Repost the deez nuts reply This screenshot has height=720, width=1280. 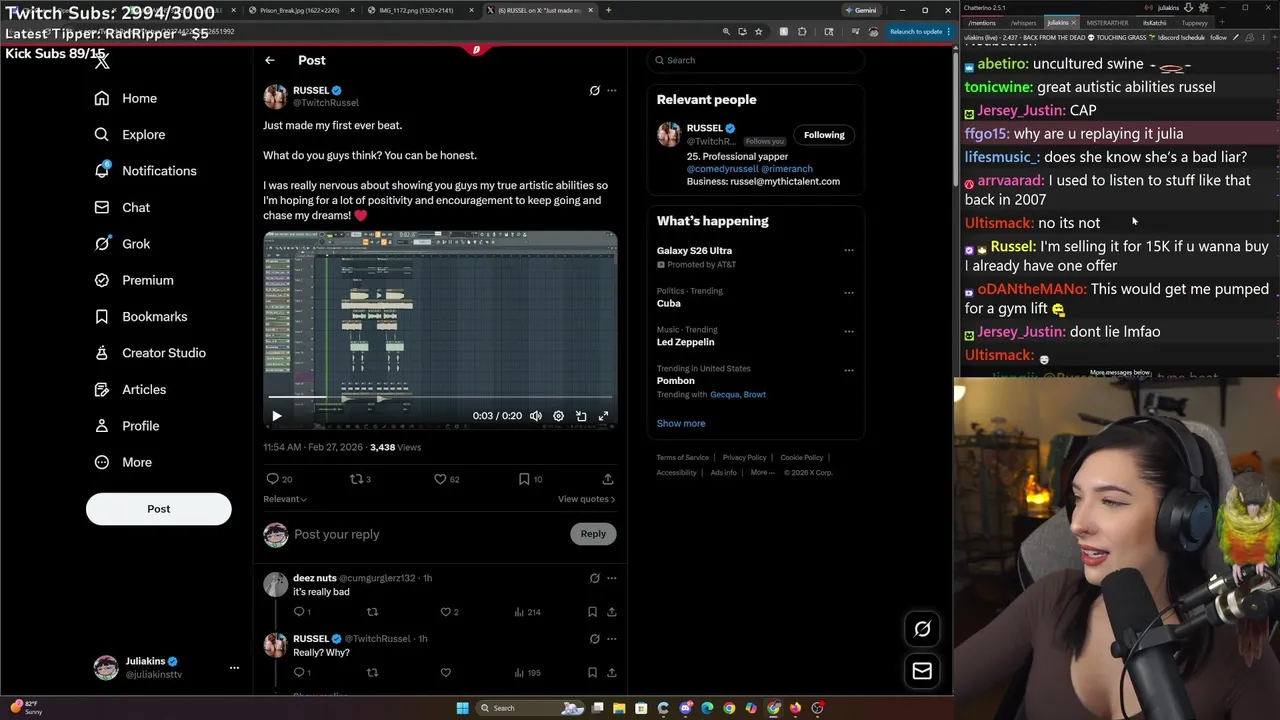click(x=372, y=612)
